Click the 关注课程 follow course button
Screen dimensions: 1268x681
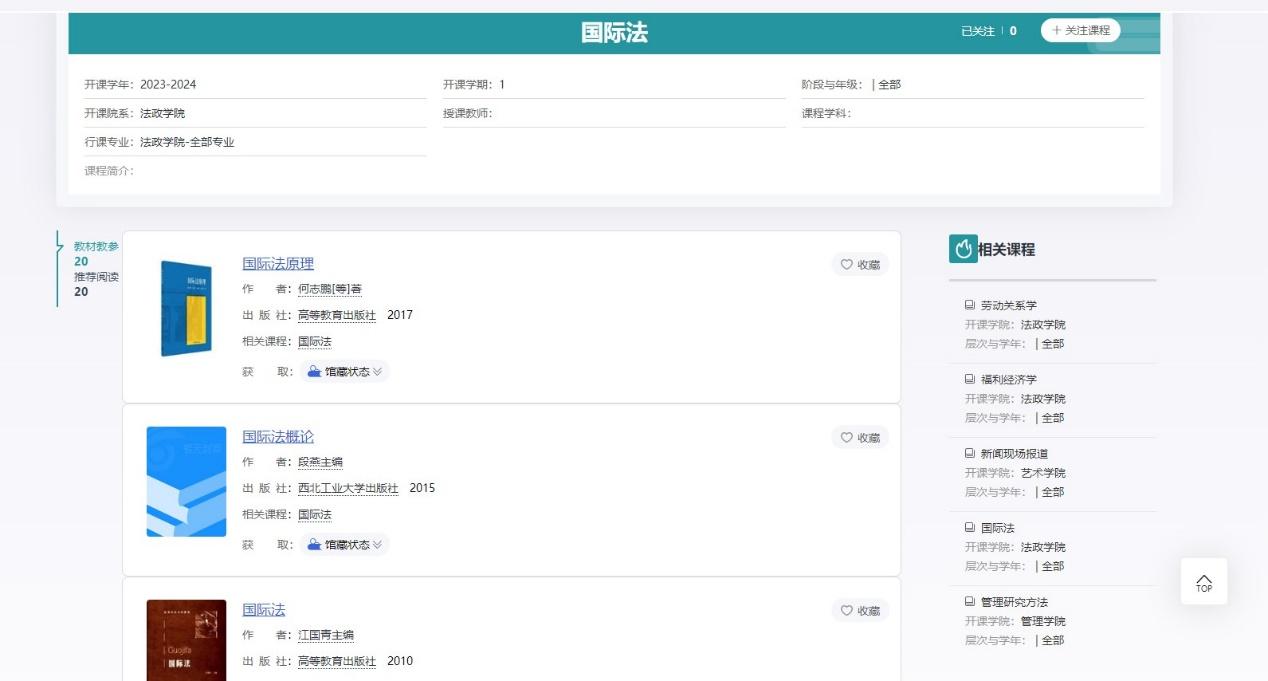click(x=1080, y=31)
